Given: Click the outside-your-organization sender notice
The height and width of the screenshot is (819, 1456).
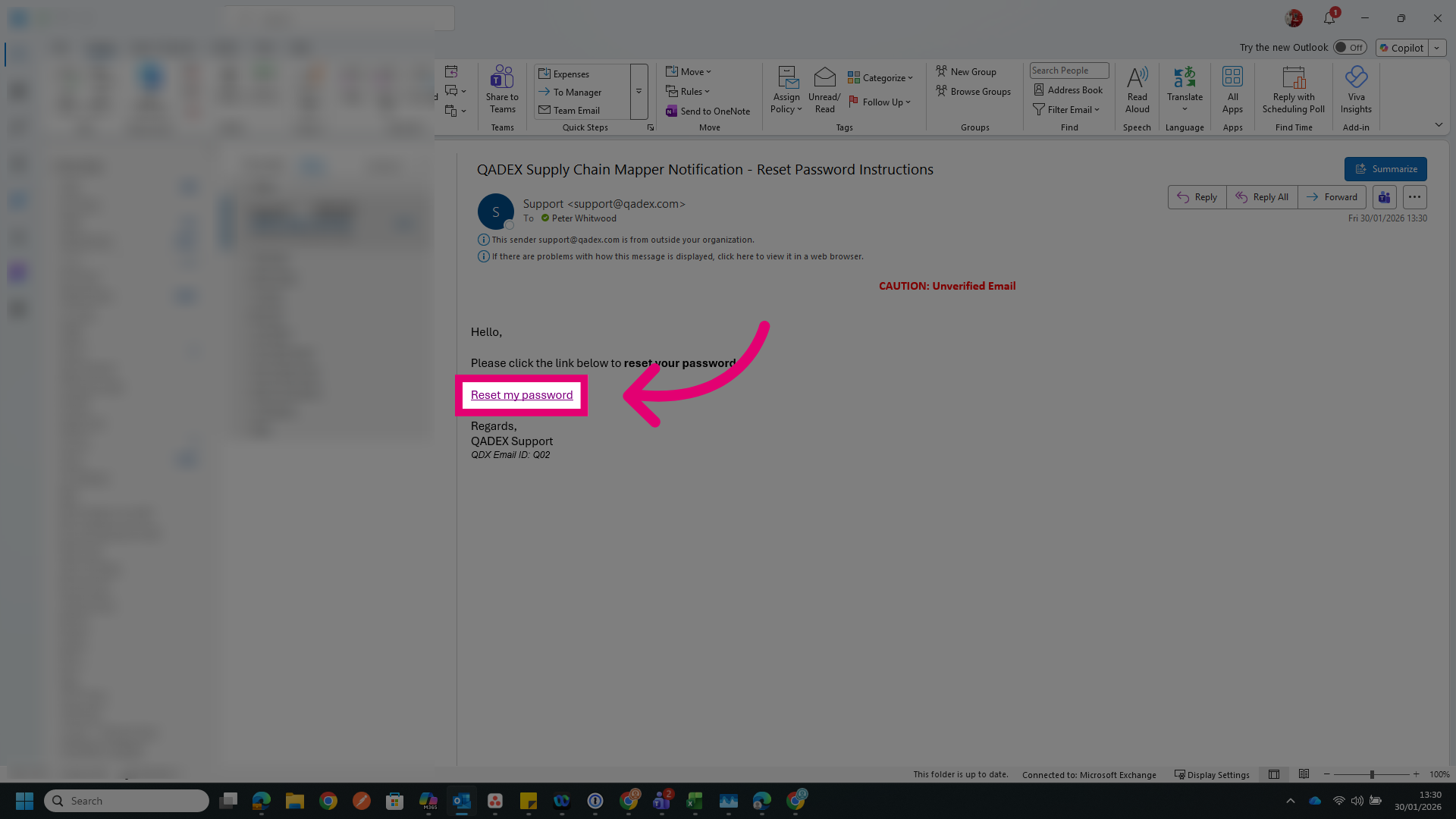Looking at the screenshot, I should pos(616,240).
